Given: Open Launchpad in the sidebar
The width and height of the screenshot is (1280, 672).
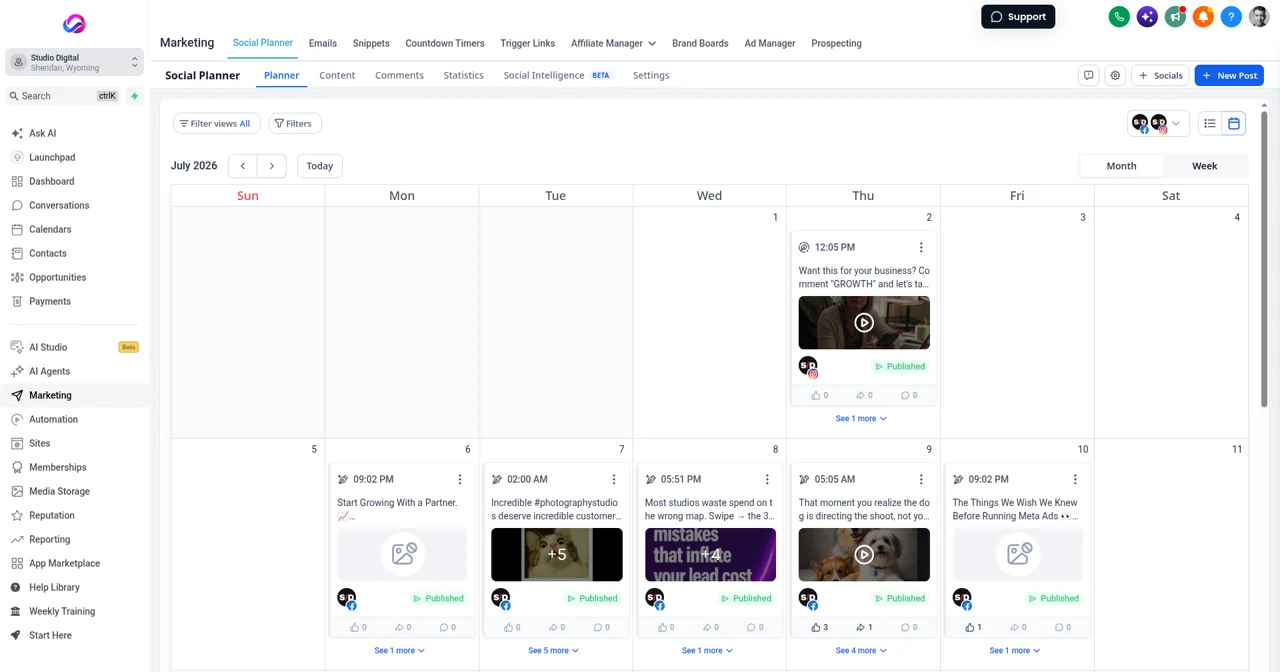Looking at the screenshot, I should 52,157.
